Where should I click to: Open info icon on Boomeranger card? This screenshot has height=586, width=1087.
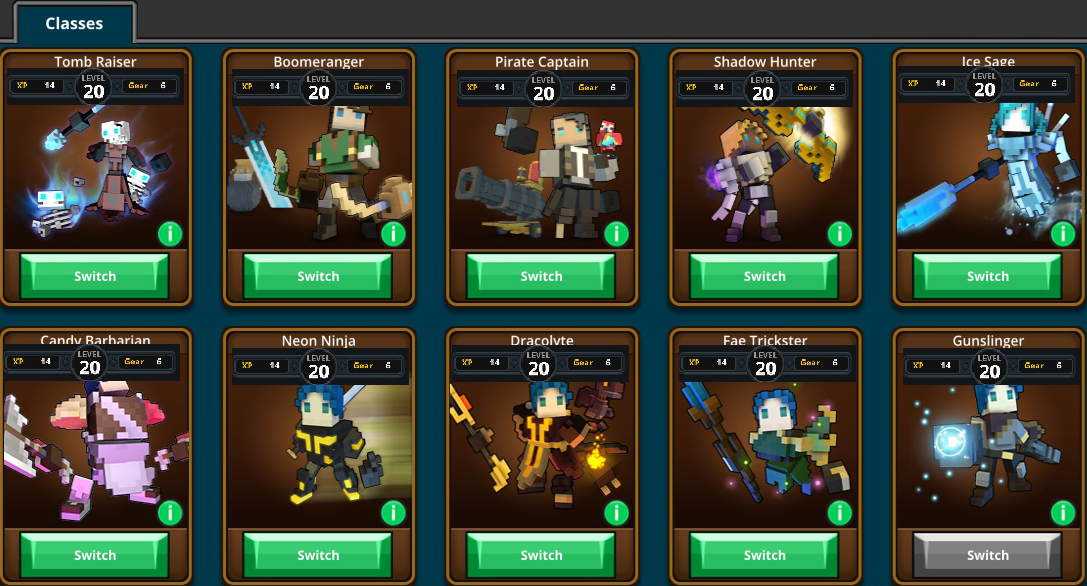point(393,234)
